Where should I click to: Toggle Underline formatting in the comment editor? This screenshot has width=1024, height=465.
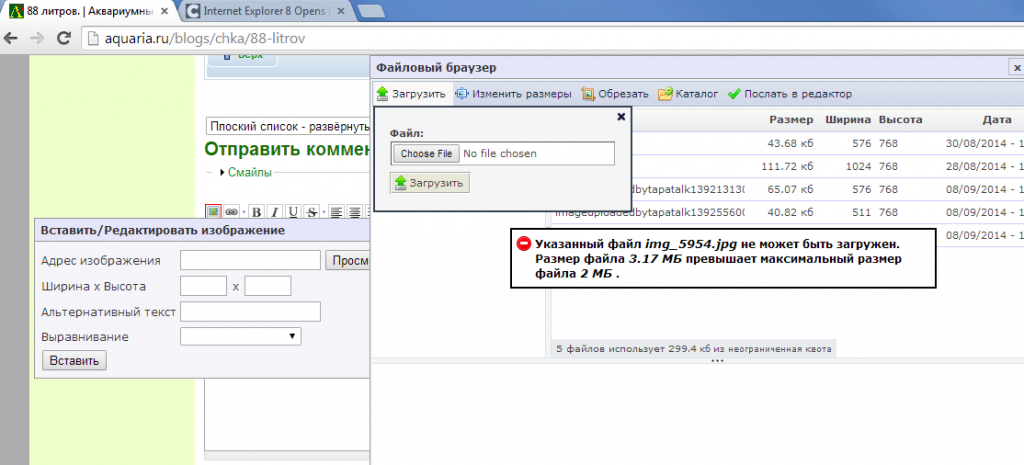pyautogui.click(x=293, y=212)
